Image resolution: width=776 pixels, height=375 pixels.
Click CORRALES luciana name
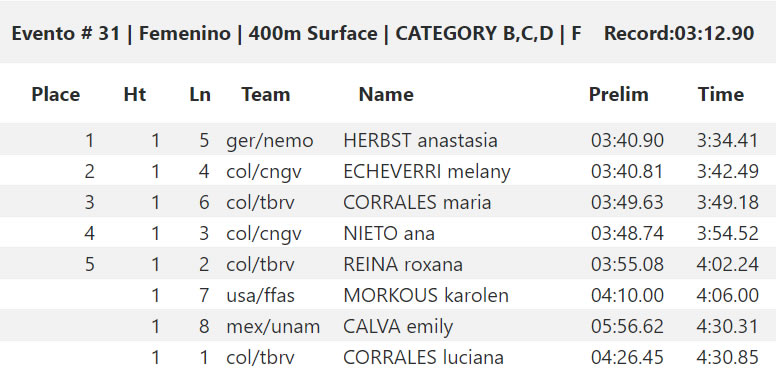point(424,357)
